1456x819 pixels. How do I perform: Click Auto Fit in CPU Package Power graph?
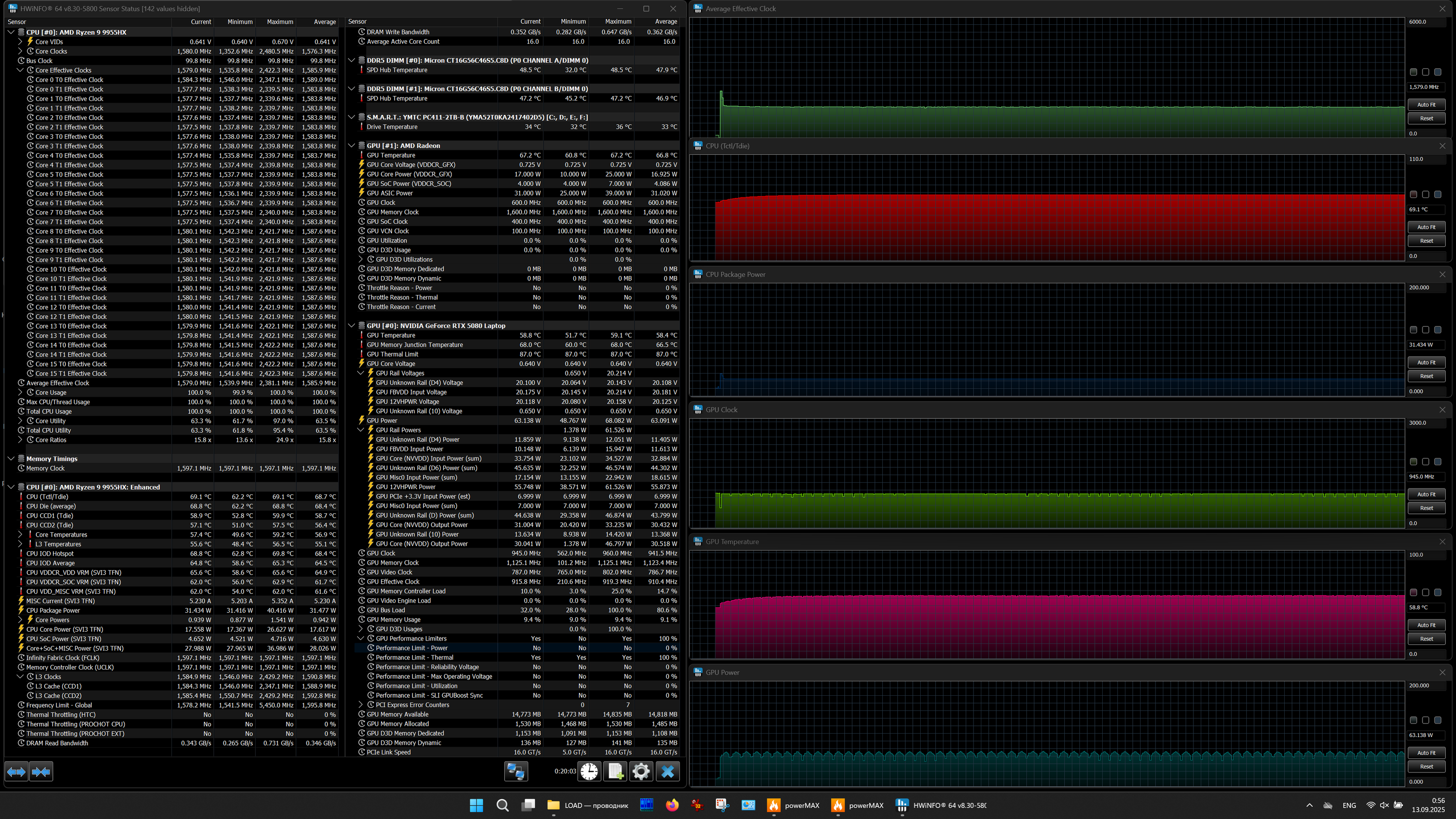pos(1426,362)
